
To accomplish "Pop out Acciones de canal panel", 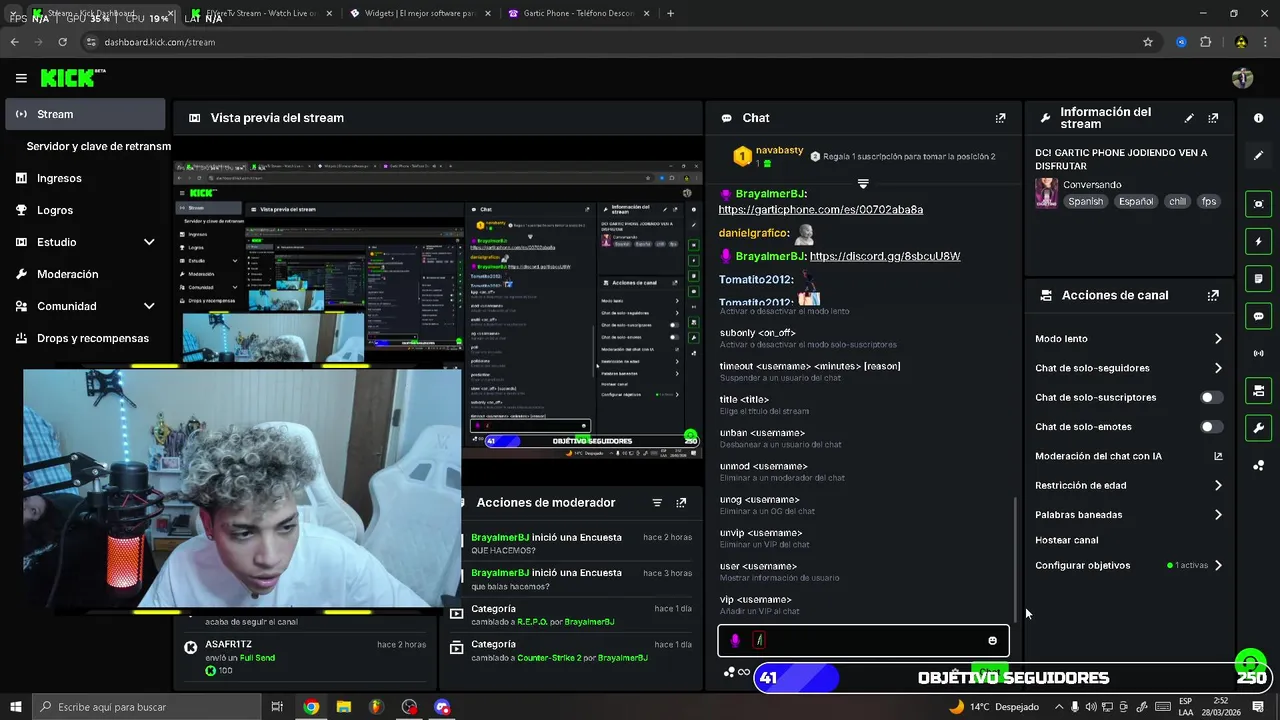I will coord(1213,295).
